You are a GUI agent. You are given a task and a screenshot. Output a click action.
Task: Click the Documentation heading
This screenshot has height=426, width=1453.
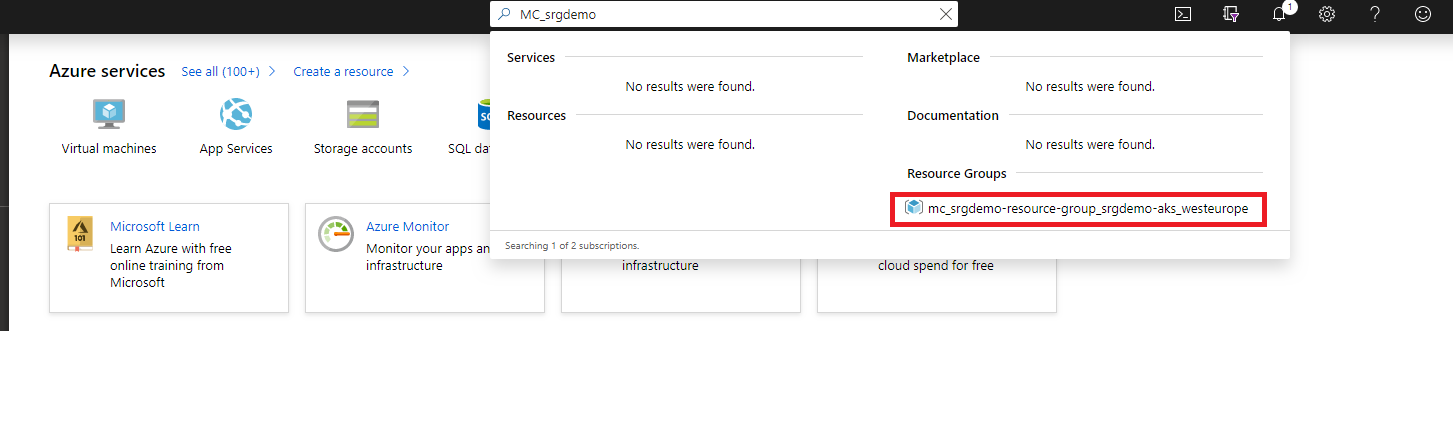pyautogui.click(x=953, y=116)
